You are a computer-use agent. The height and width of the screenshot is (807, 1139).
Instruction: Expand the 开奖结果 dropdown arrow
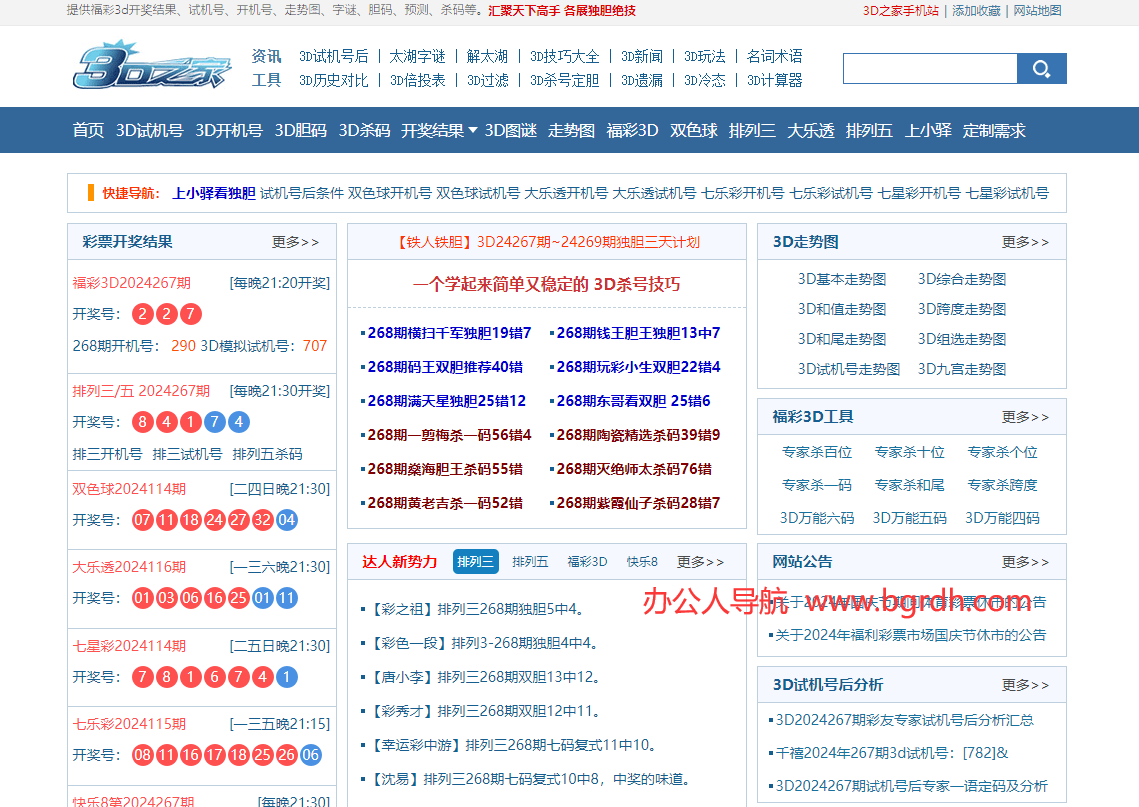[x=473, y=130]
